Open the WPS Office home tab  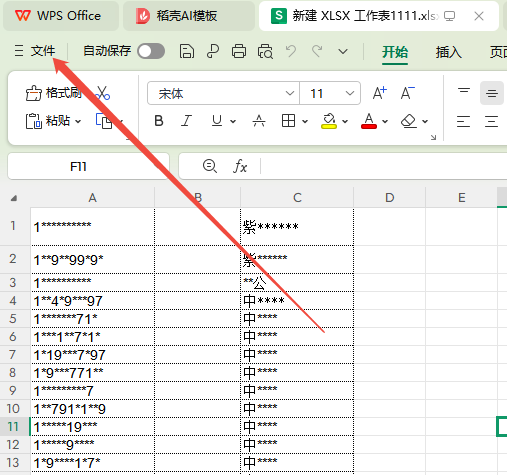pos(61,16)
